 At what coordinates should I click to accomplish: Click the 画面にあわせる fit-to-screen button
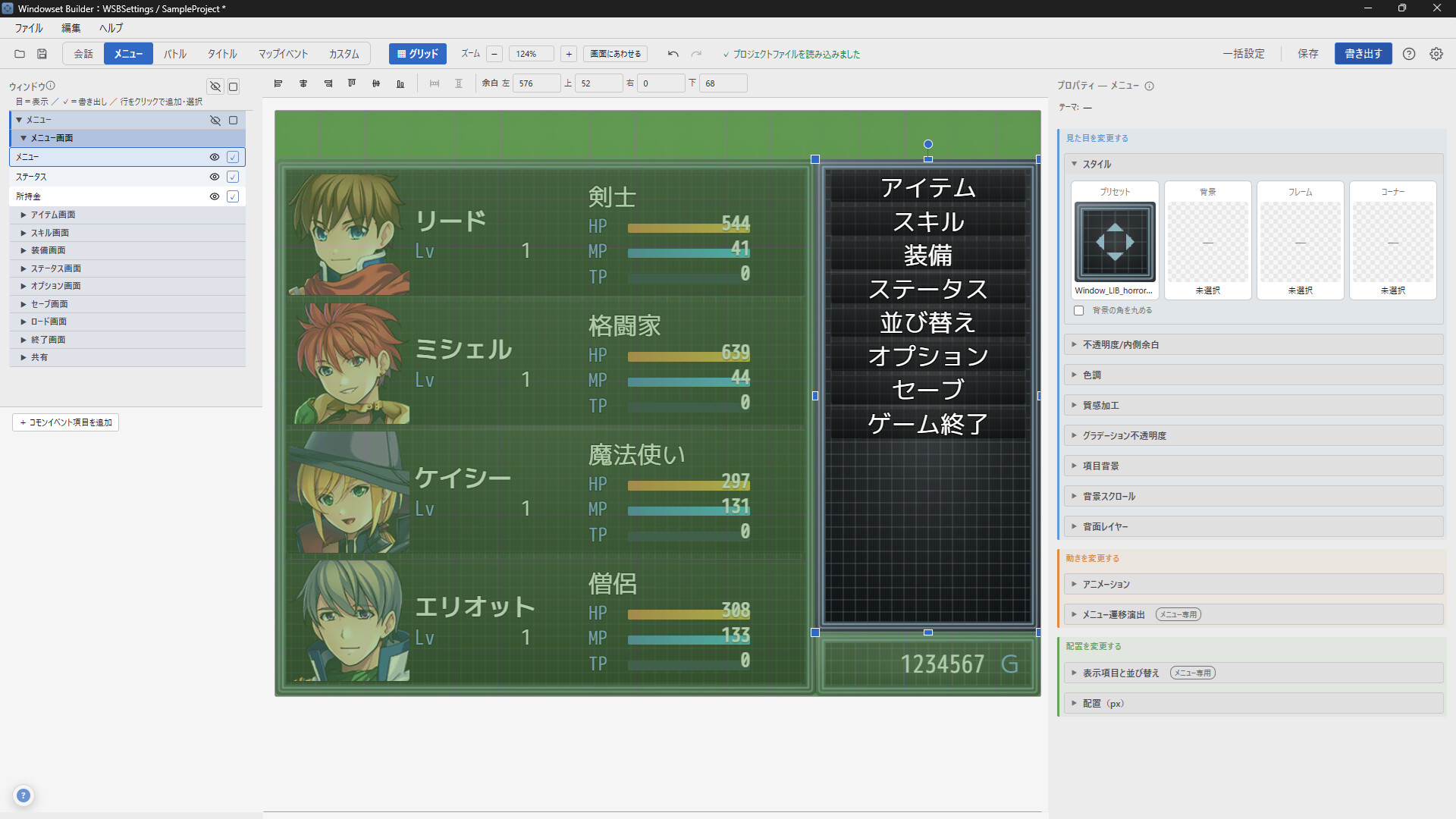[x=615, y=54]
